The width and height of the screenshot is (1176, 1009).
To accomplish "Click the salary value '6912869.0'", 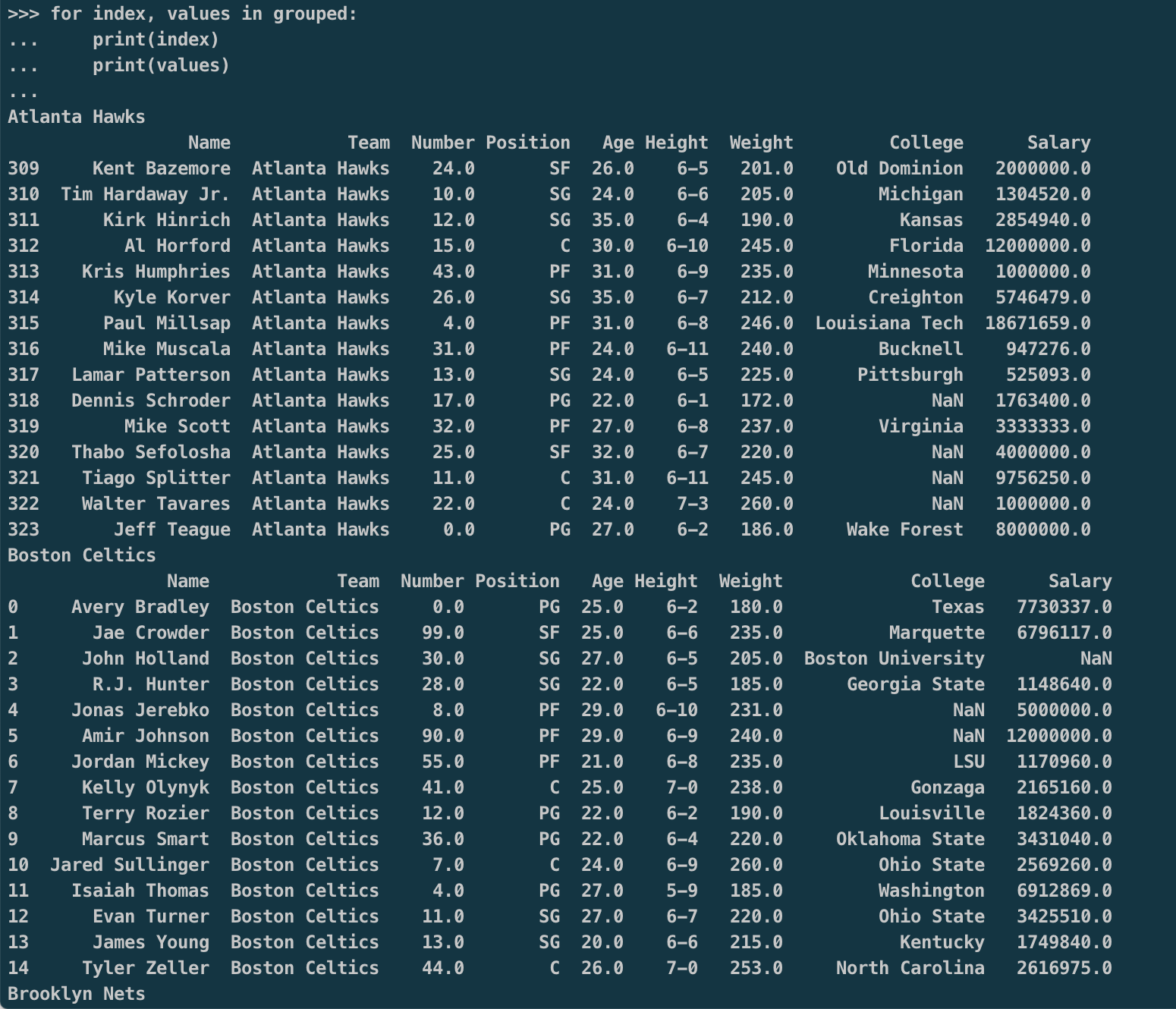I will [1064, 891].
